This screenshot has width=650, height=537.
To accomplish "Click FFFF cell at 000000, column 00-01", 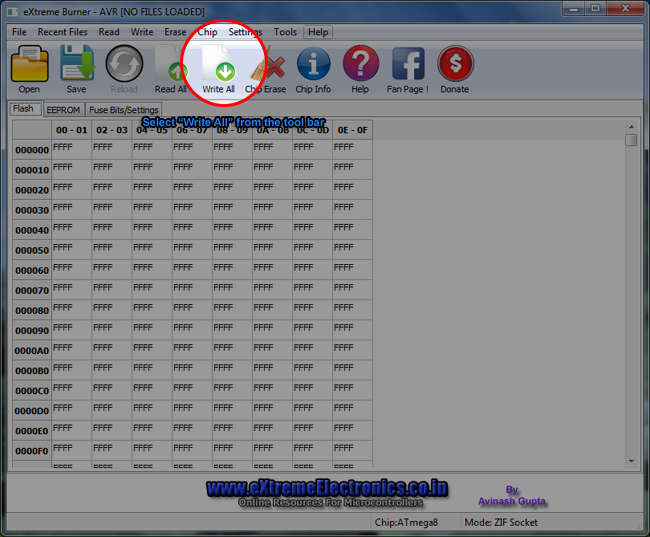I will click(72, 150).
